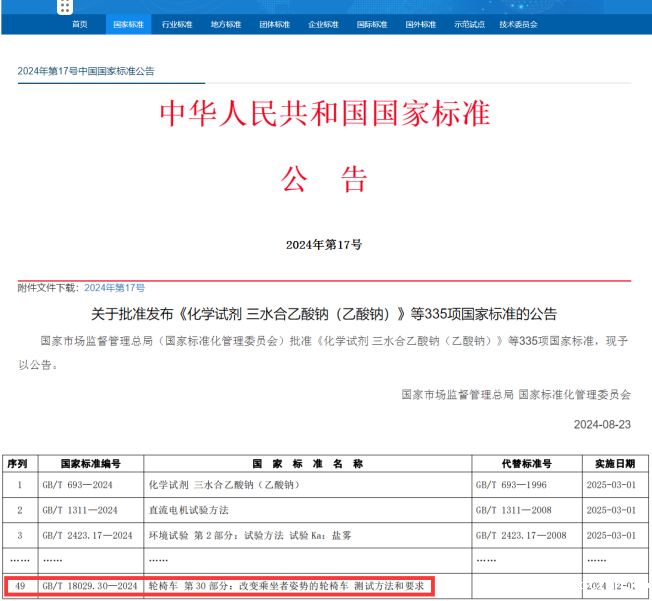Click the 直流电机试验方法 standard name
652x601 pixels.
point(190,510)
